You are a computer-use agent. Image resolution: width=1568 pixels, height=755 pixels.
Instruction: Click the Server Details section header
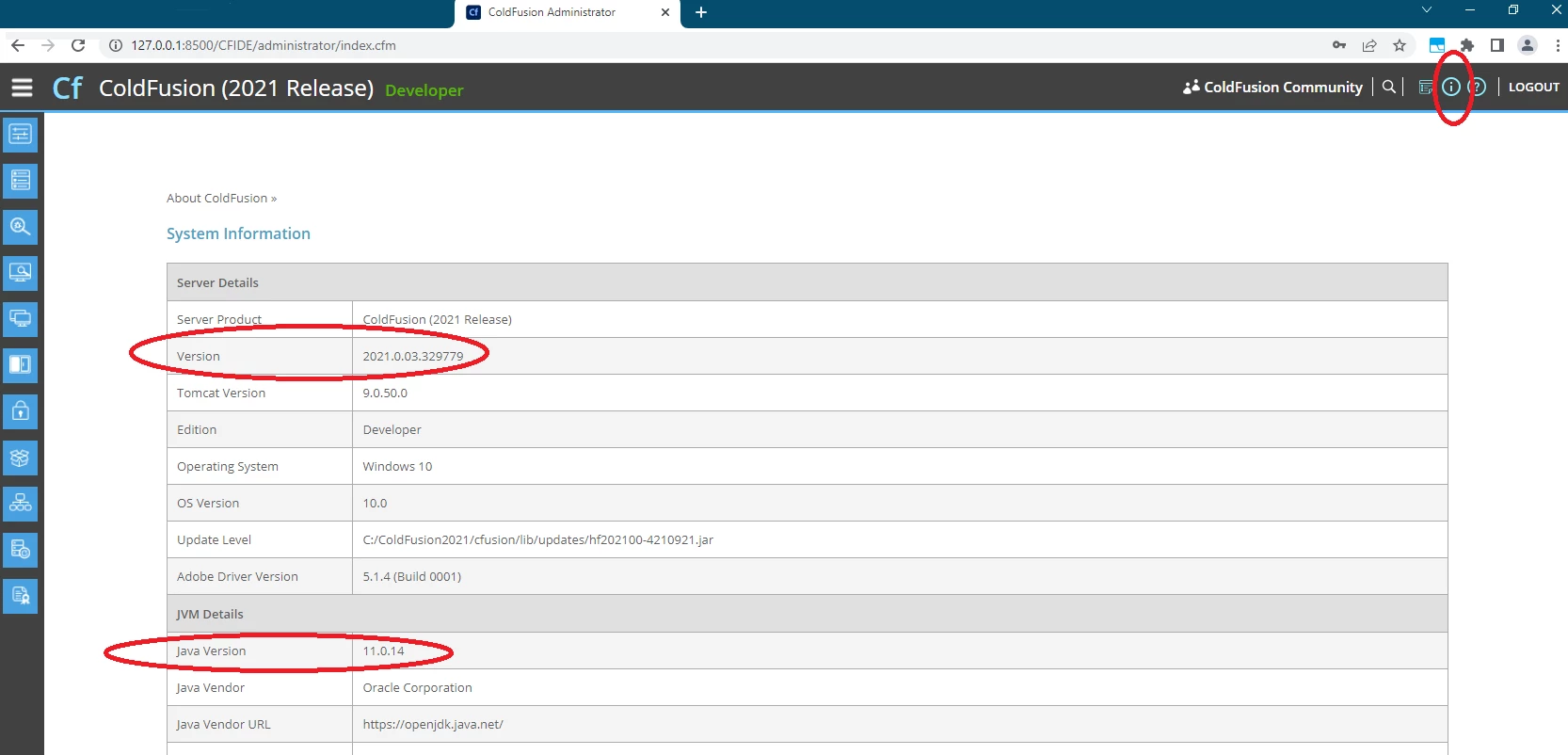808,282
